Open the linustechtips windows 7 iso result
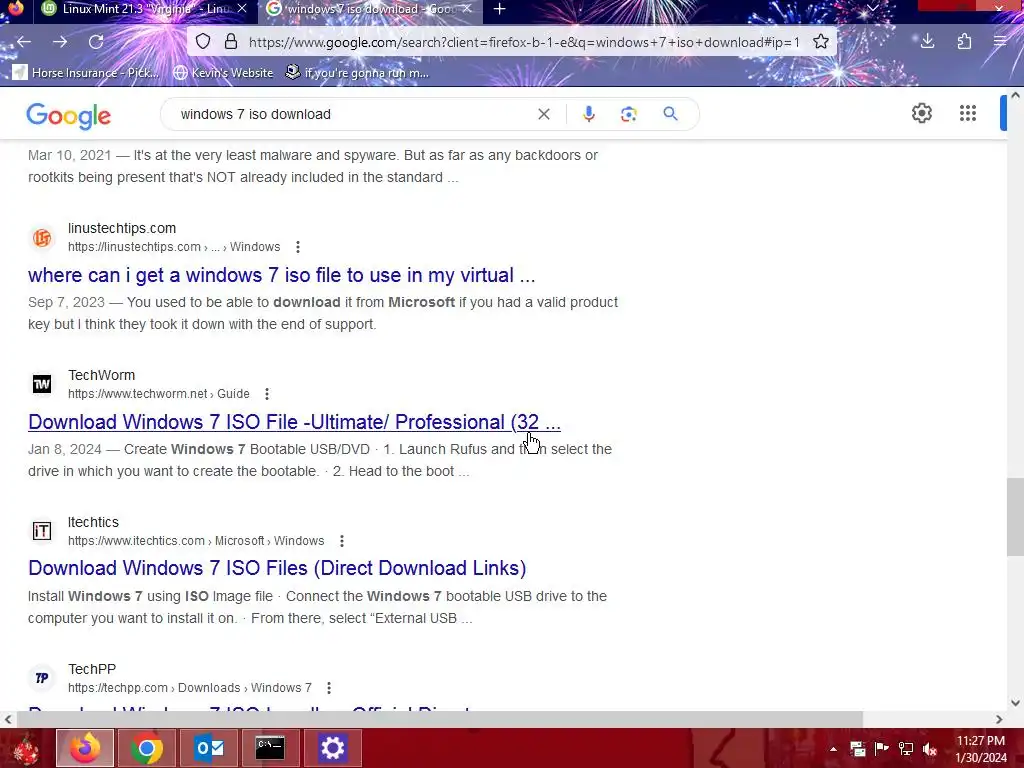 click(x=281, y=275)
